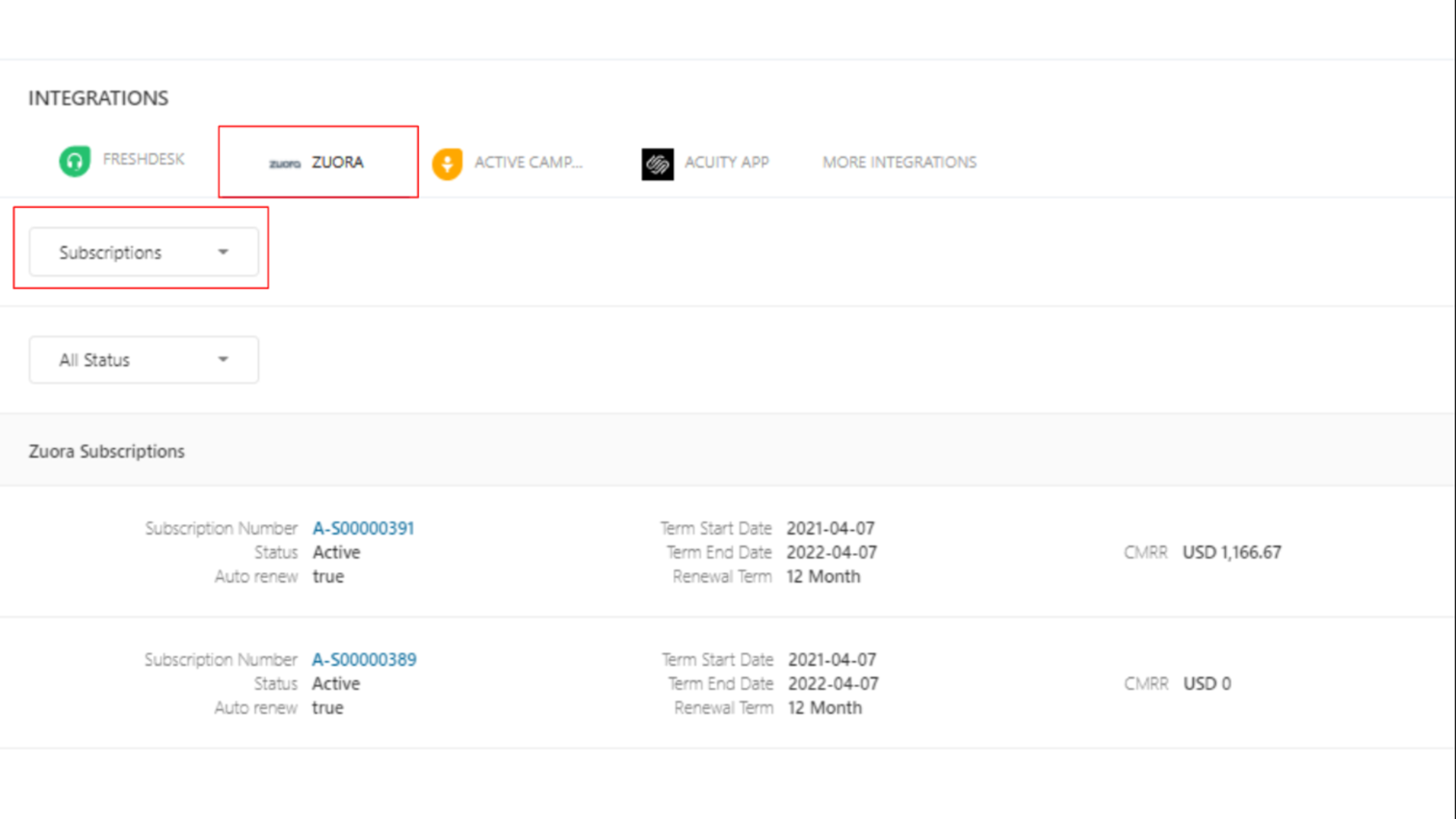Click the orange ActiveCampaign icon
The image size is (1456, 819).
coord(447,164)
